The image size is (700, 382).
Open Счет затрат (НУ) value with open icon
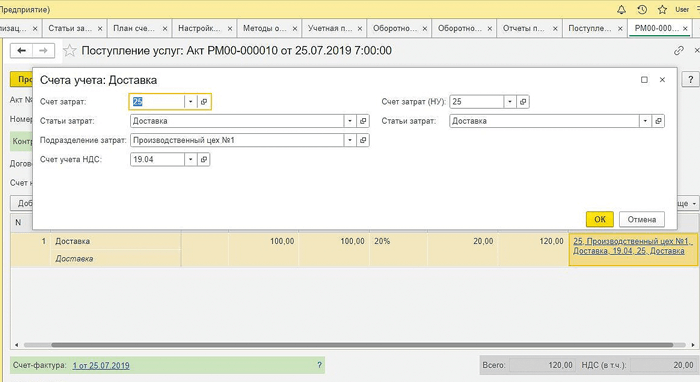[x=523, y=102]
